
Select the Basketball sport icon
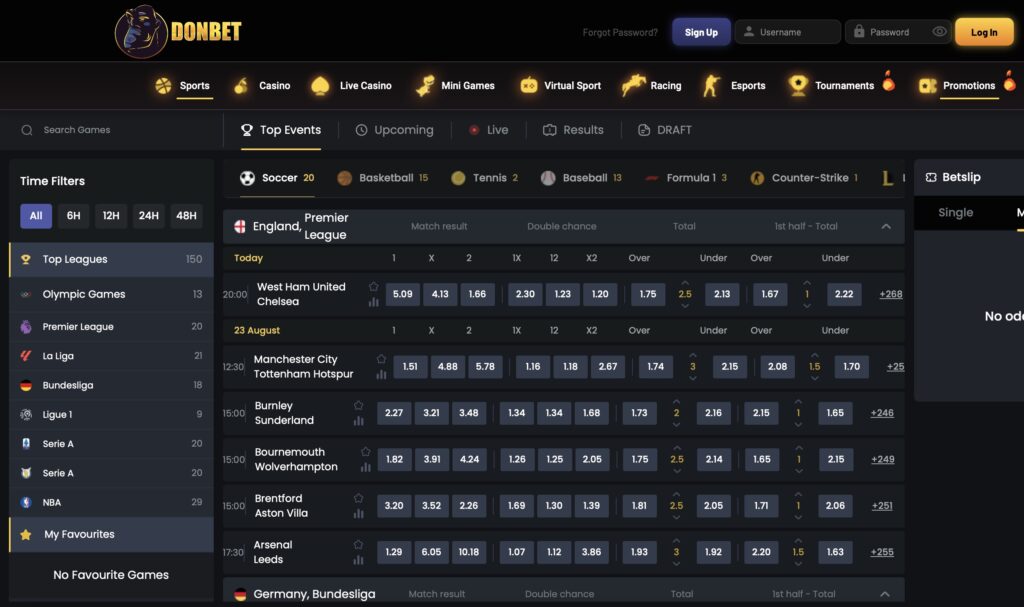tap(344, 178)
